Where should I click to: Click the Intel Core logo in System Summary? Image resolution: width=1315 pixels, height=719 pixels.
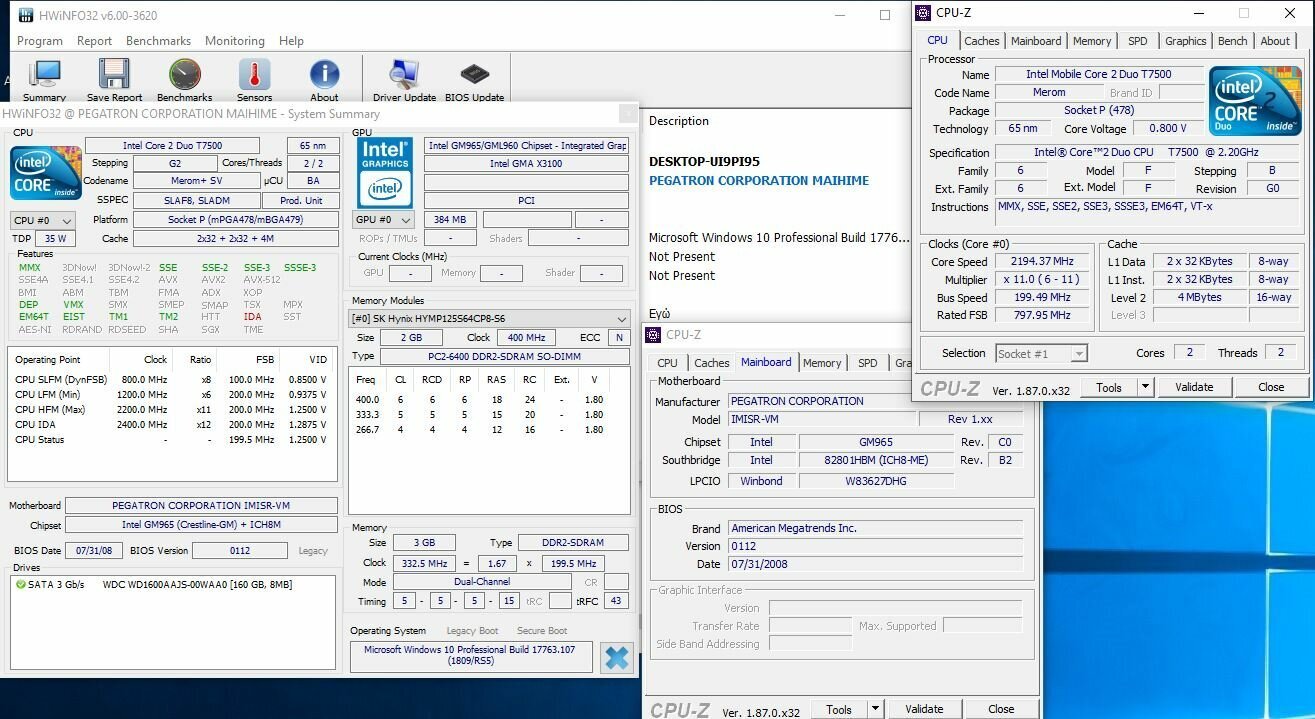tap(46, 174)
